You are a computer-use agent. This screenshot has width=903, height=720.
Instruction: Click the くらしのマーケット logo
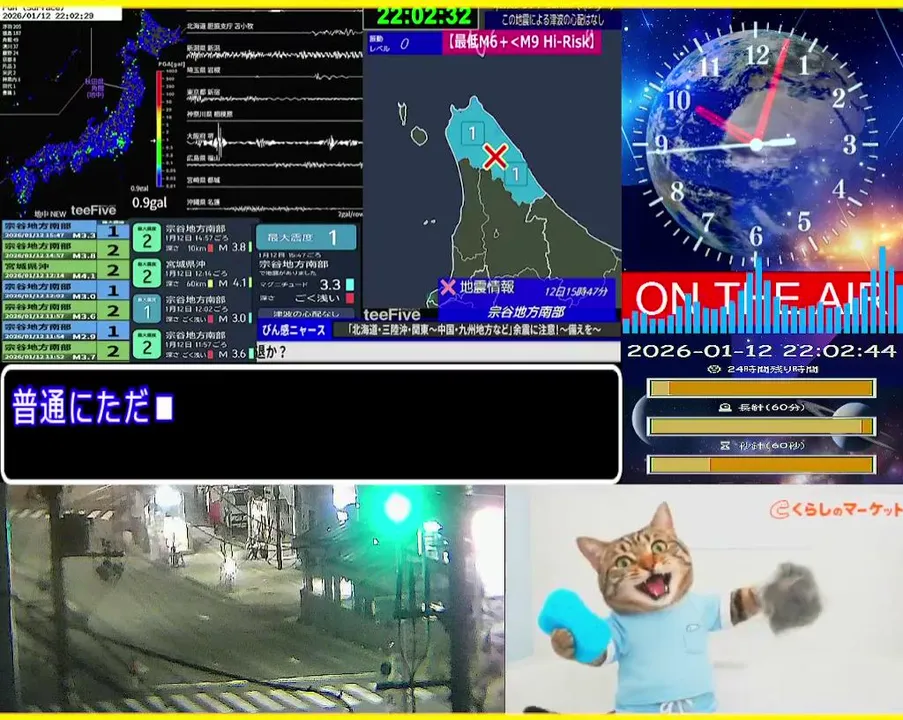point(835,509)
